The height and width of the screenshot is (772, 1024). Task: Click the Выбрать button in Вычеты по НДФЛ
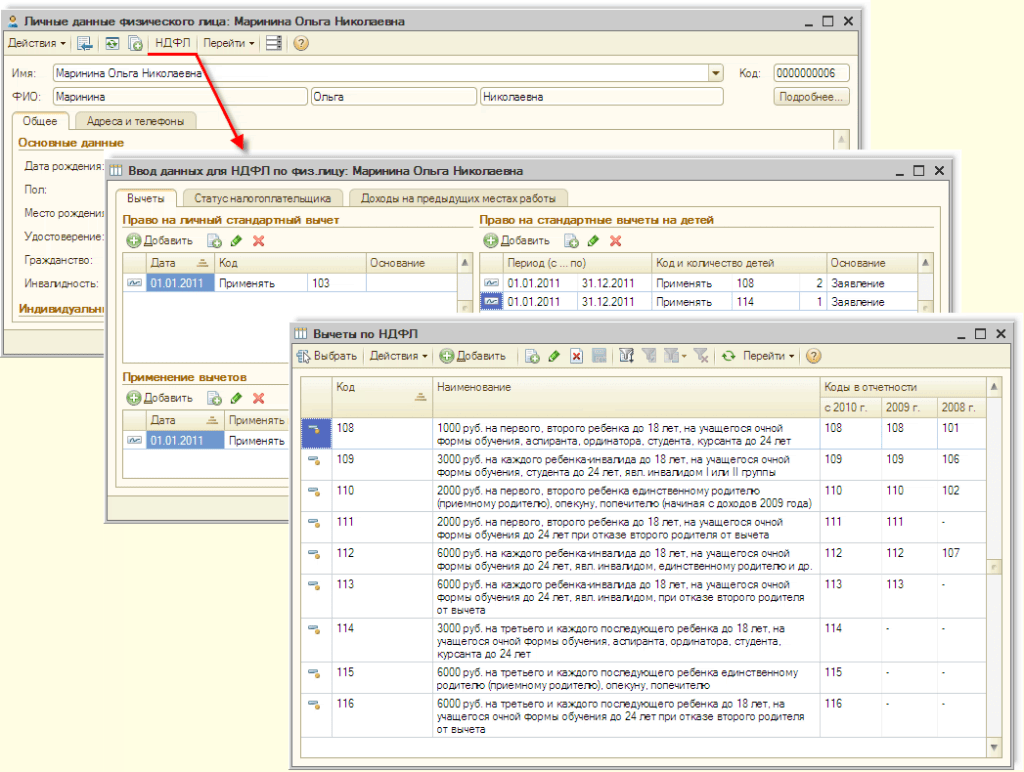(327, 356)
